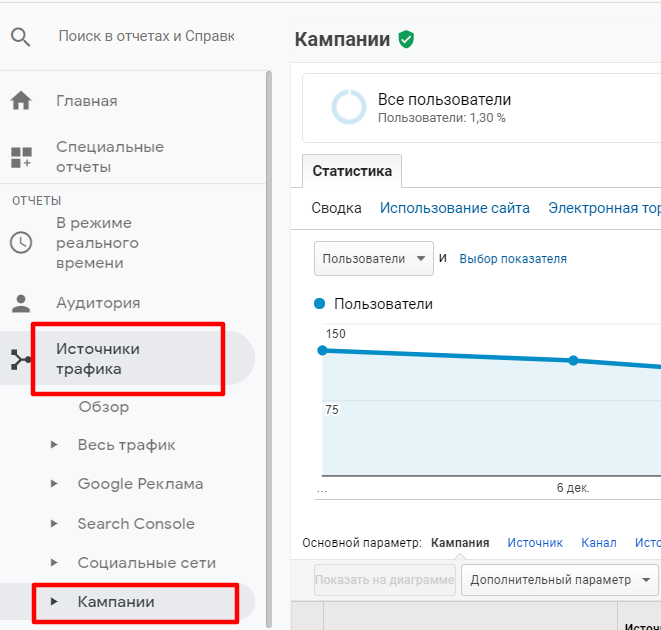Screen dimensions: 661x630
Task: Click the Выбор показателя link
Action: (x=512, y=259)
